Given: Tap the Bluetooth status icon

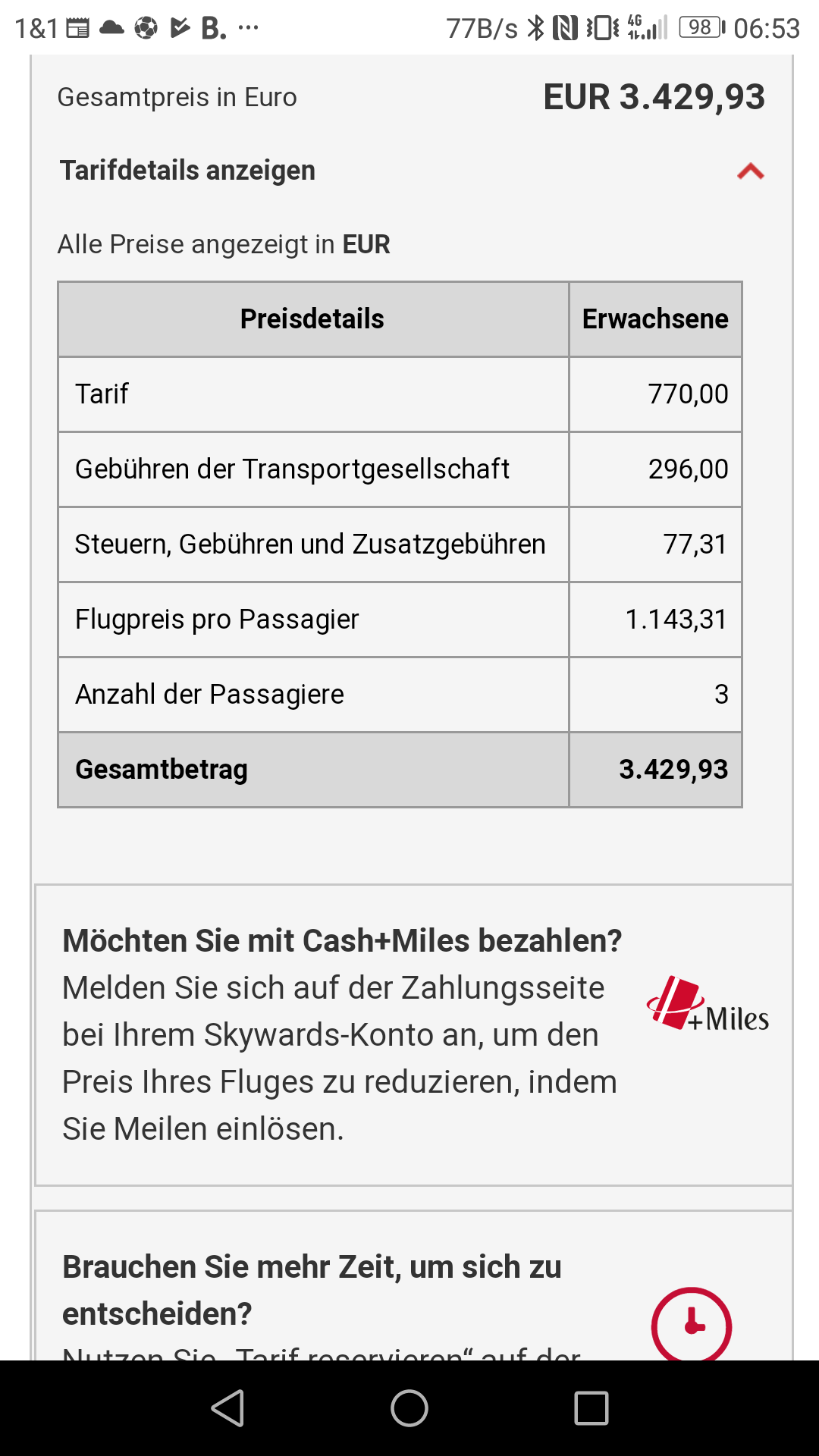Looking at the screenshot, I should pos(535,28).
